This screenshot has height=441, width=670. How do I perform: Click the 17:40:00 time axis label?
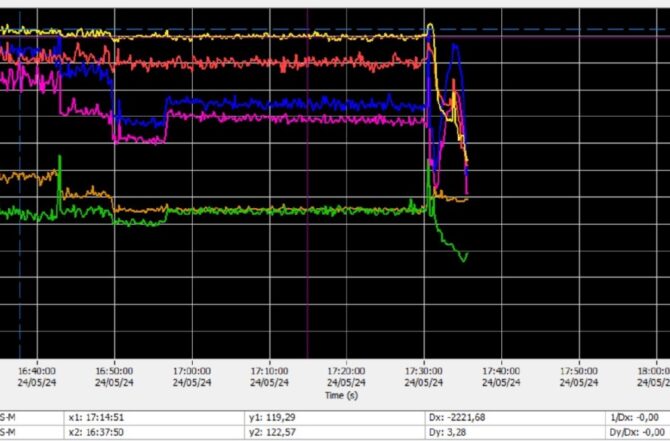click(502, 376)
